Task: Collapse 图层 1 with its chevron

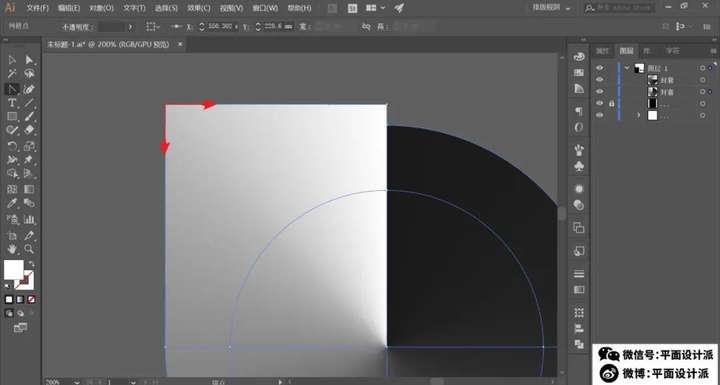Action: pos(627,68)
